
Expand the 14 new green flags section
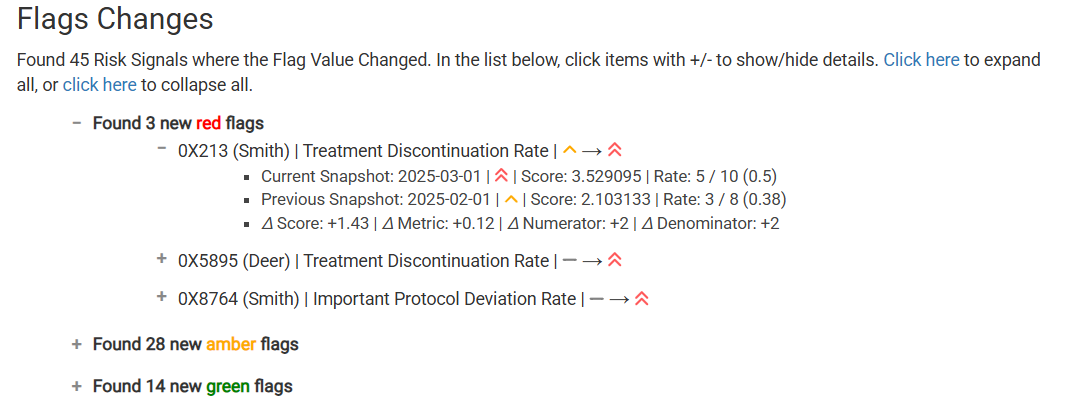[77, 386]
